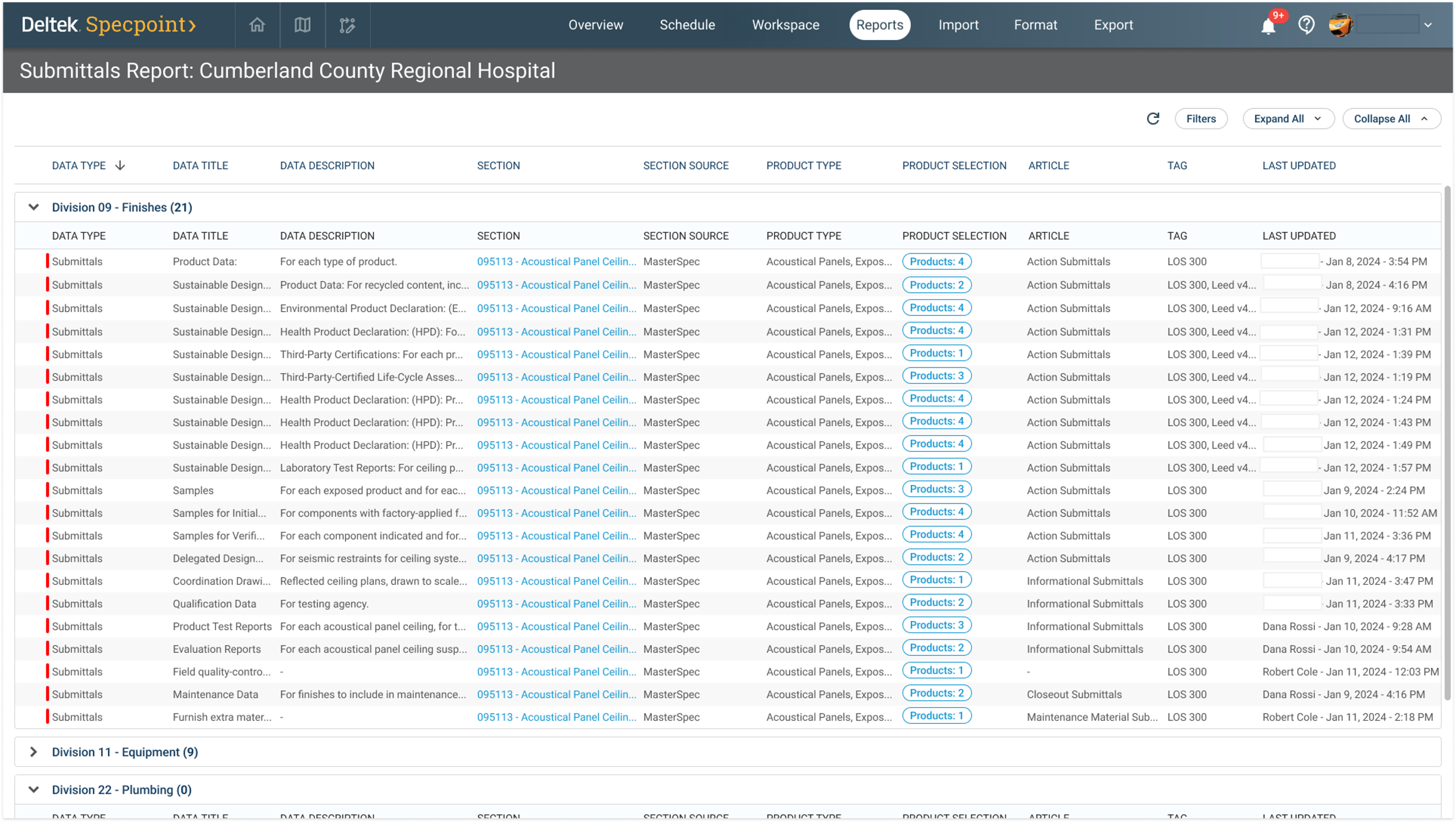Expand Division 11 - Equipment group

pos(33,752)
